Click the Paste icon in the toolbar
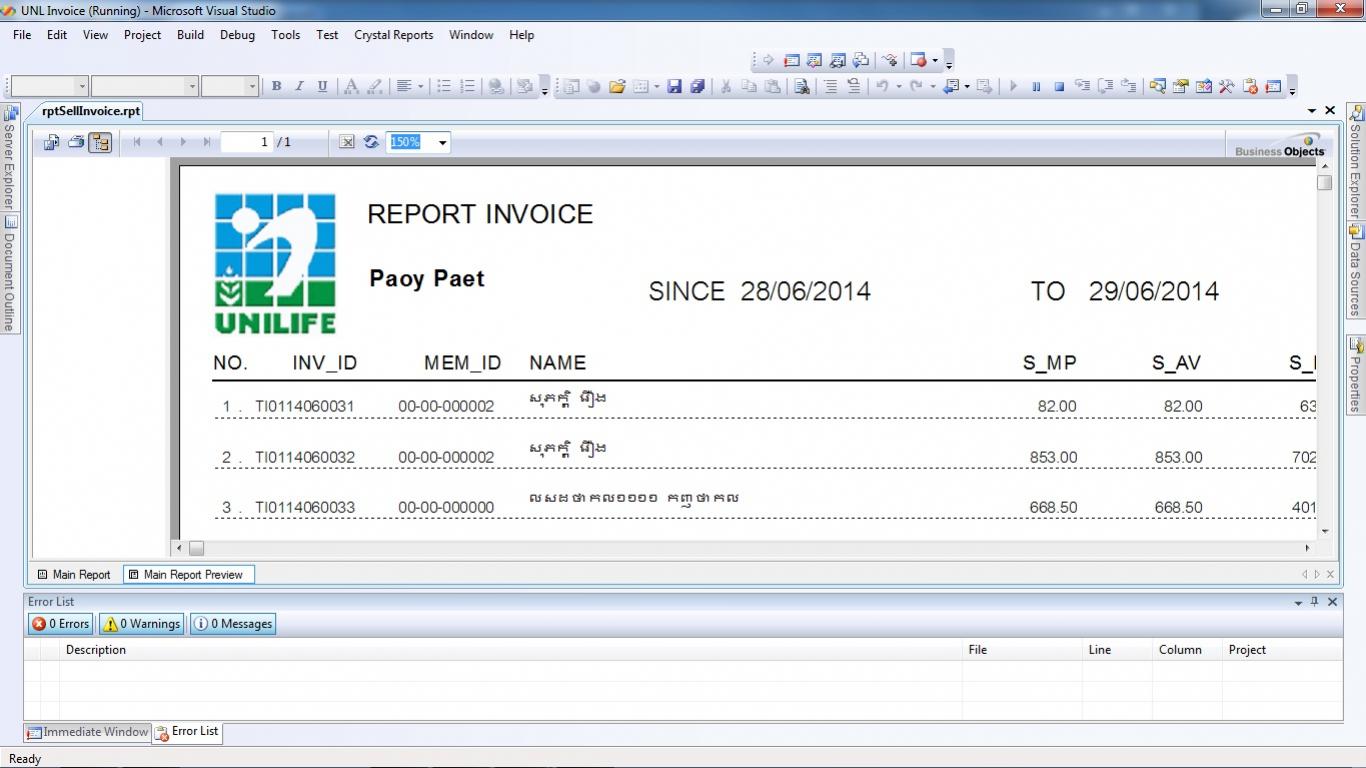This screenshot has height=768, width=1366. [773, 86]
